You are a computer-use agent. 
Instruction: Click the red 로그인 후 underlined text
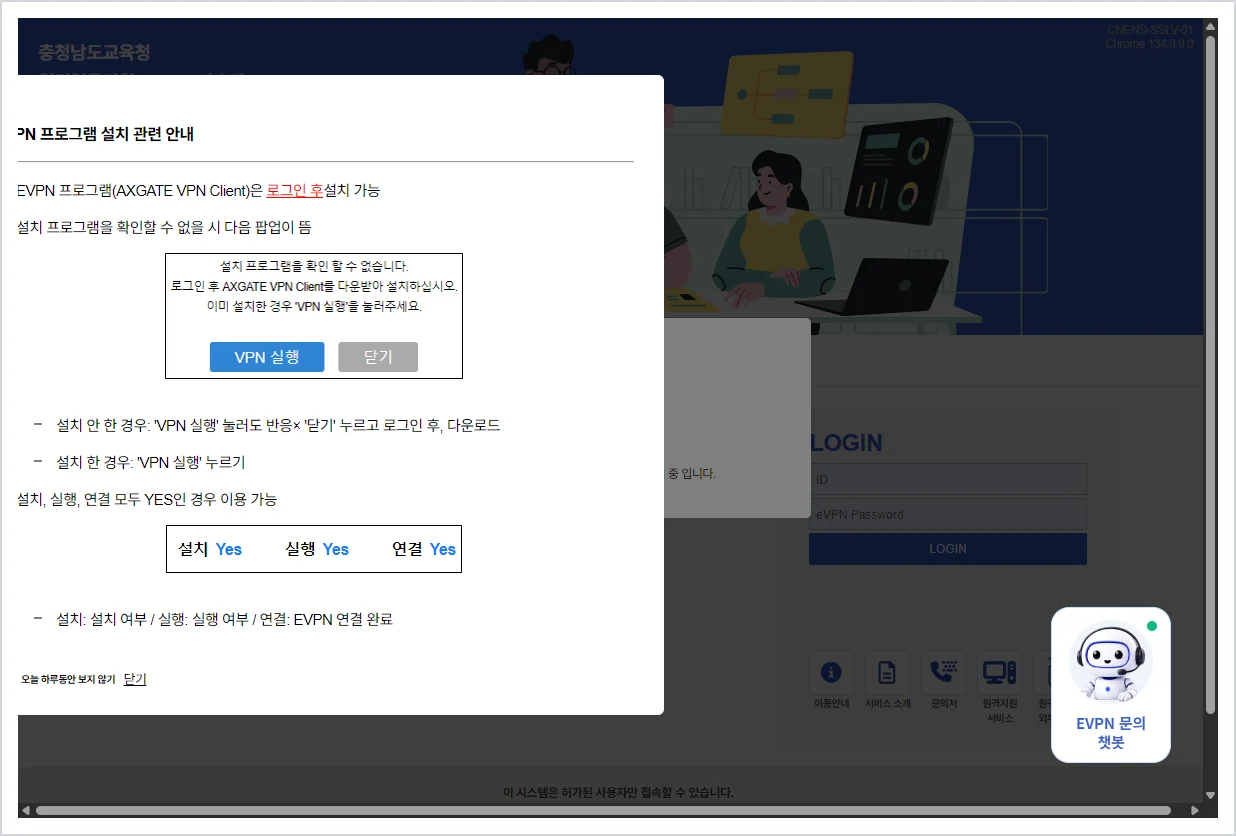point(295,190)
